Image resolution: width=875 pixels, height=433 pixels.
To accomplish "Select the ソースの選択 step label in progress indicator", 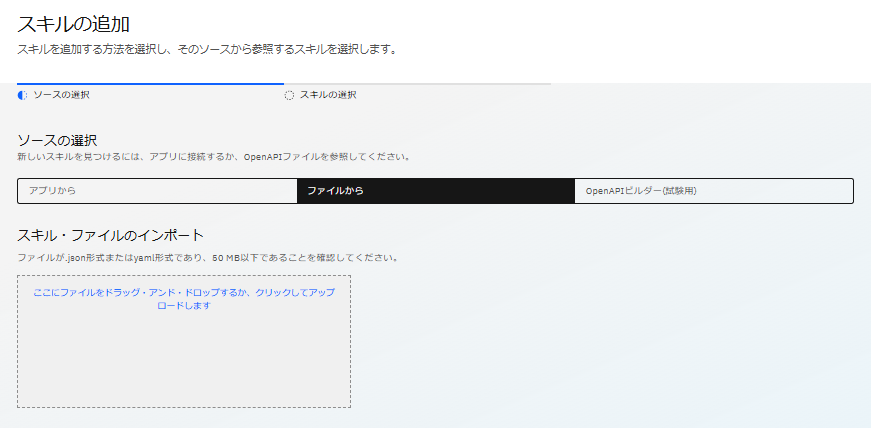I will click(x=61, y=95).
